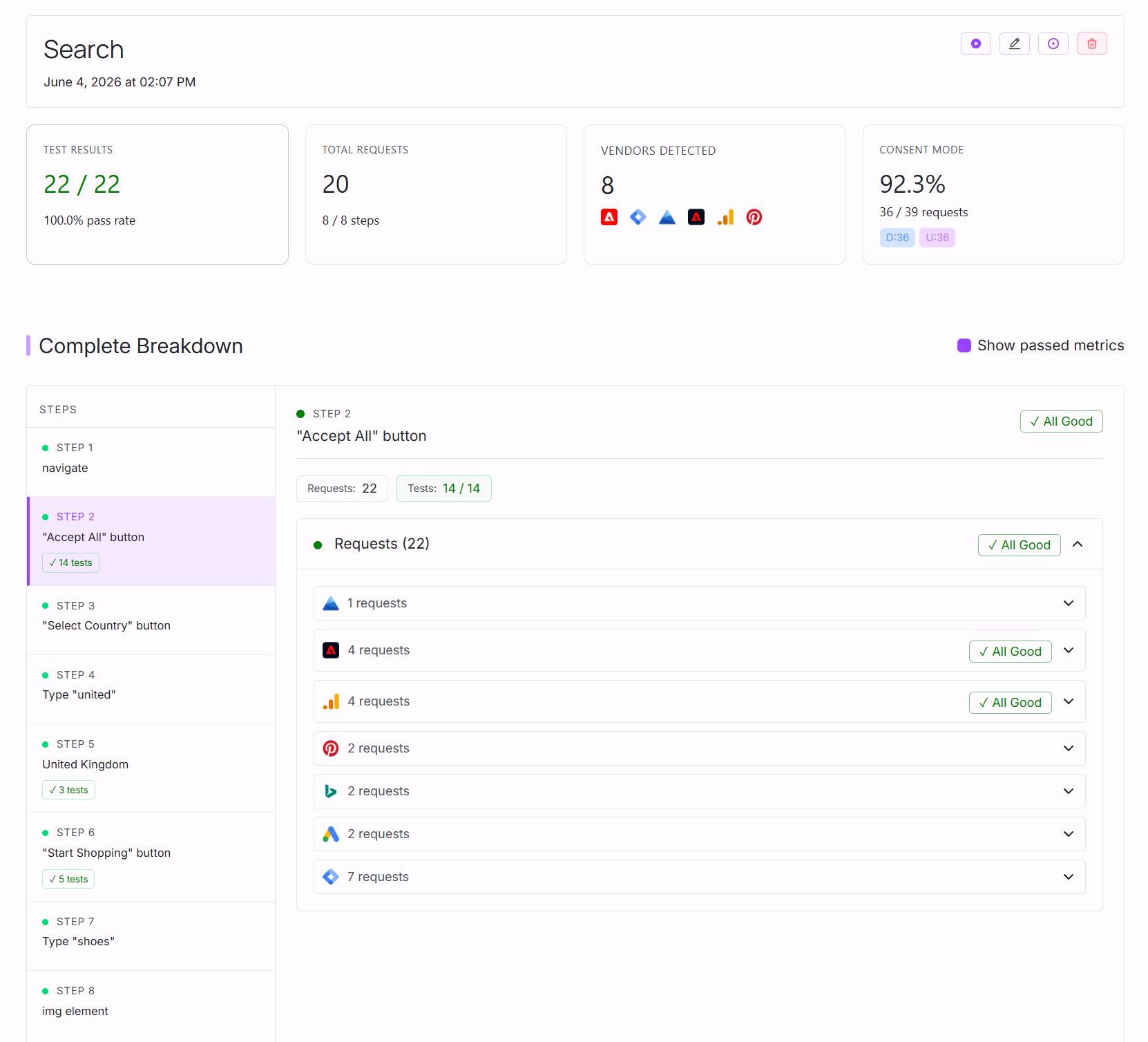Expand the Bing 2 requests row
Viewport: 1148px width, 1042px height.
click(699, 791)
